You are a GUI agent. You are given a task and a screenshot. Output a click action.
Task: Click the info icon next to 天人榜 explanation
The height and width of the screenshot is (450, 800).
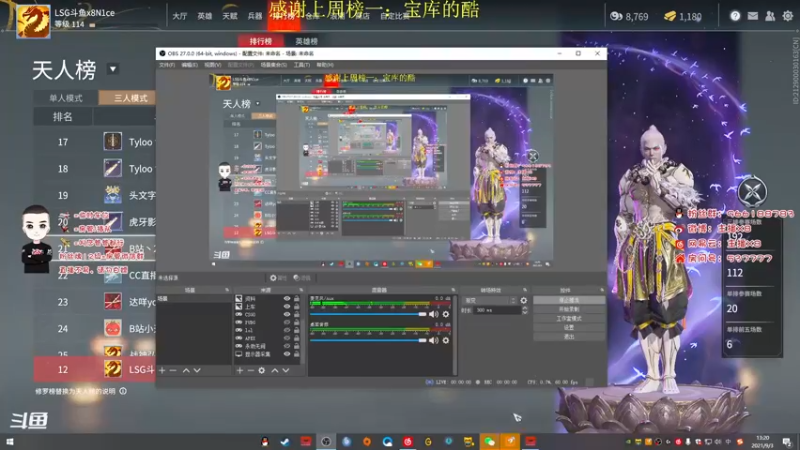(123, 391)
